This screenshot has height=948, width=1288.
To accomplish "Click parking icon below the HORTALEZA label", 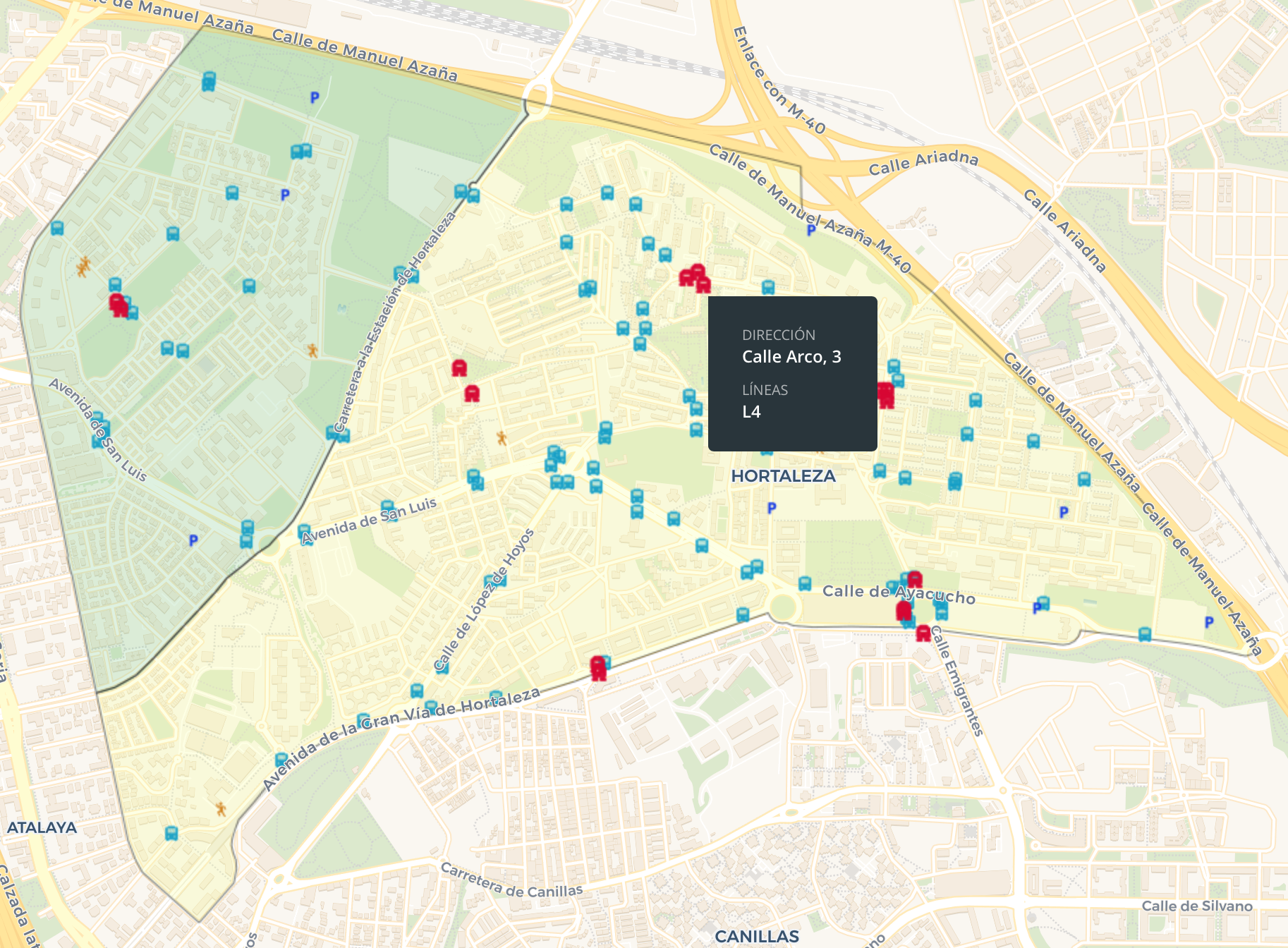I will pos(772,508).
